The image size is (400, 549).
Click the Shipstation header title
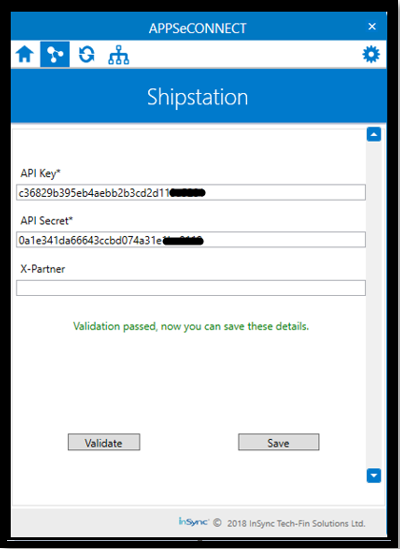point(198,97)
